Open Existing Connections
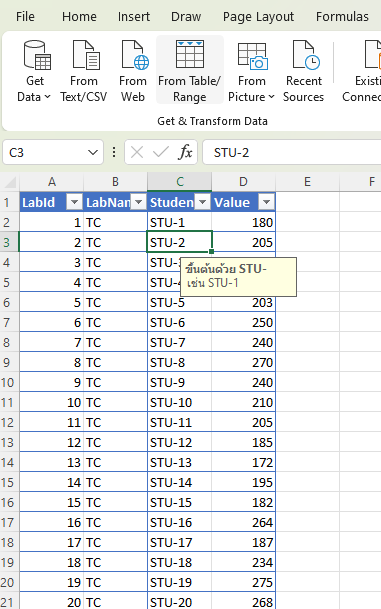Screen dimensions: 381x609 [362, 71]
